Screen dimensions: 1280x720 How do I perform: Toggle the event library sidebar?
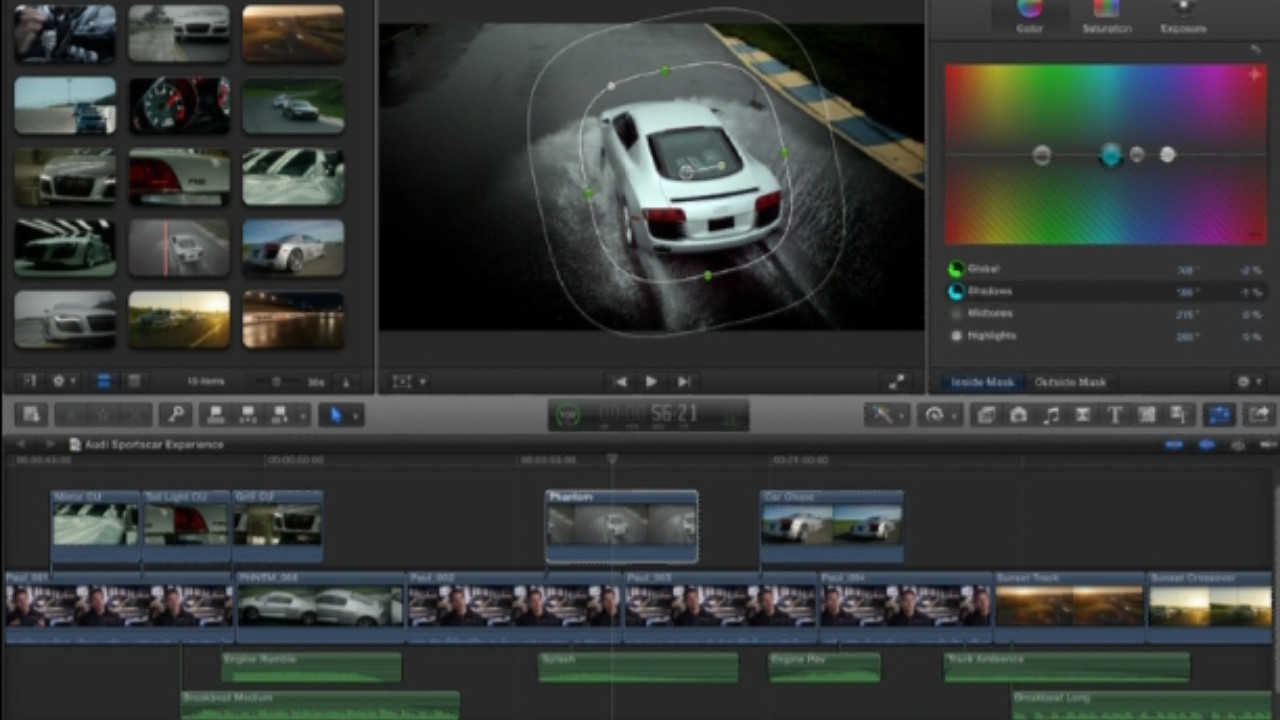click(x=29, y=382)
